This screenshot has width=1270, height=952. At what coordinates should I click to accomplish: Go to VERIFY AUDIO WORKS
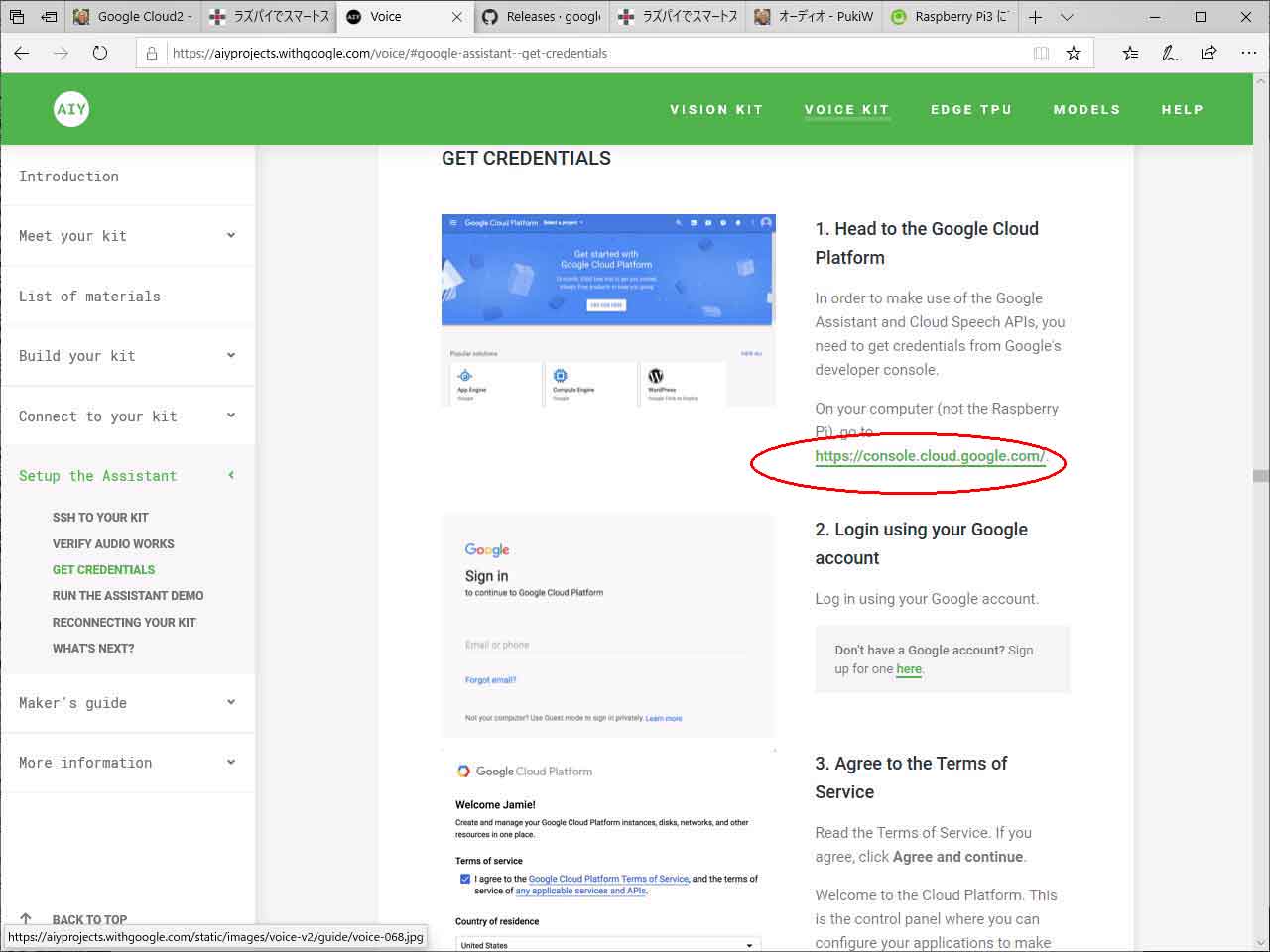(113, 543)
